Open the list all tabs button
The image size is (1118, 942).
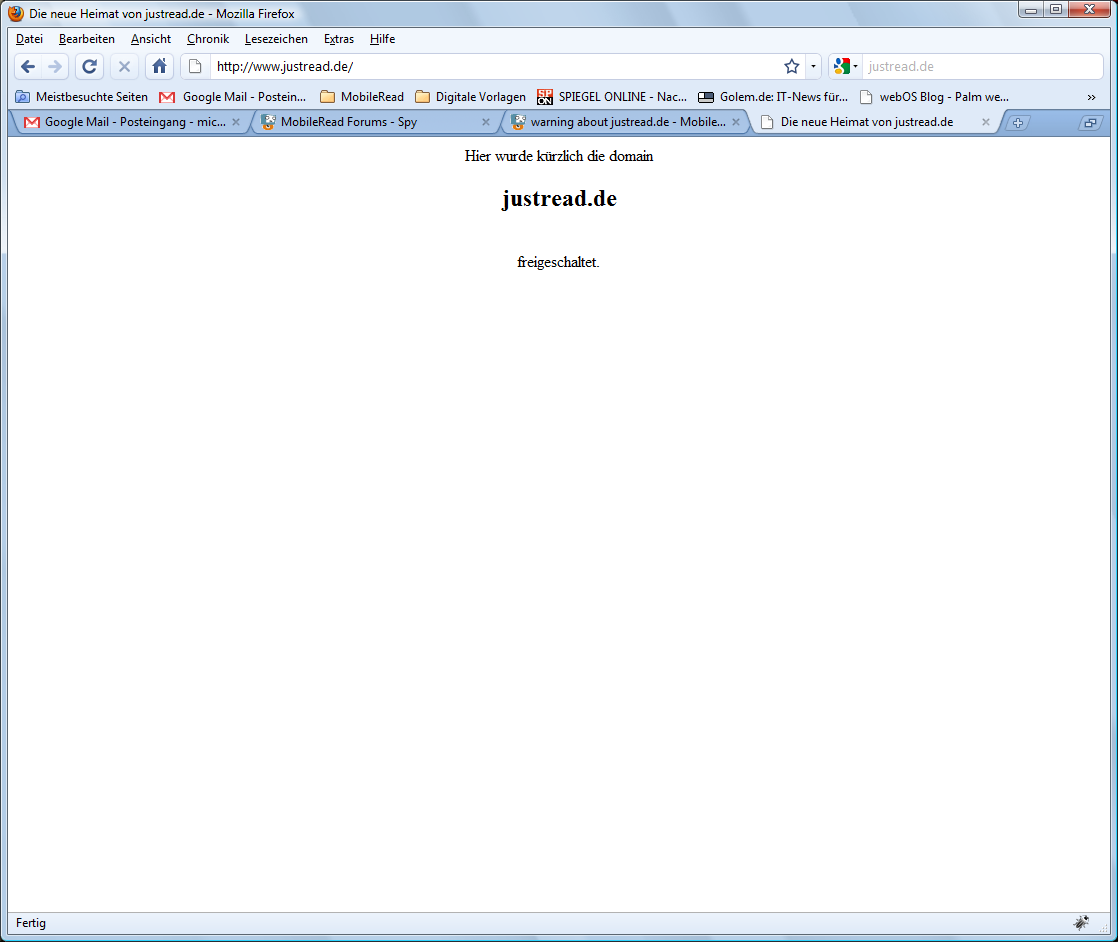[x=1089, y=123]
